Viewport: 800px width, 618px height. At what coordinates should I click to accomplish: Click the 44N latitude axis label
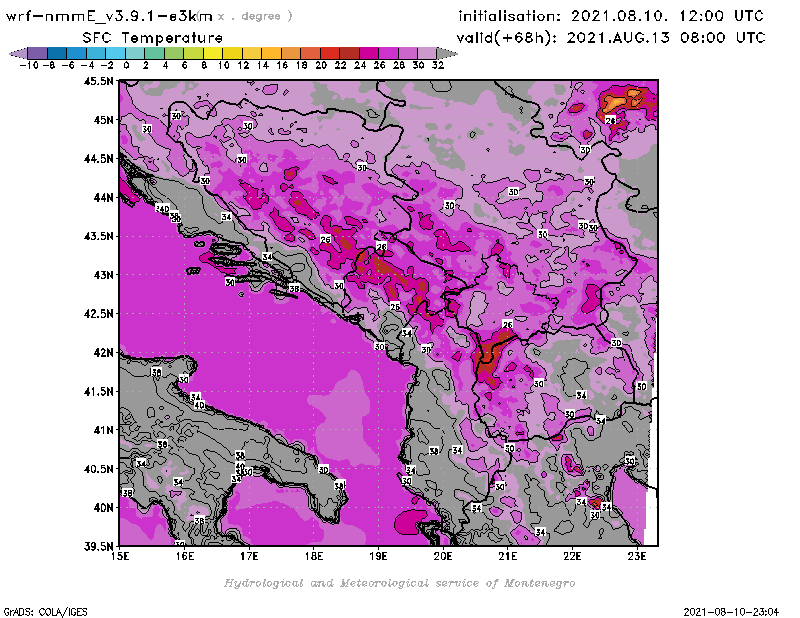pyautogui.click(x=103, y=197)
